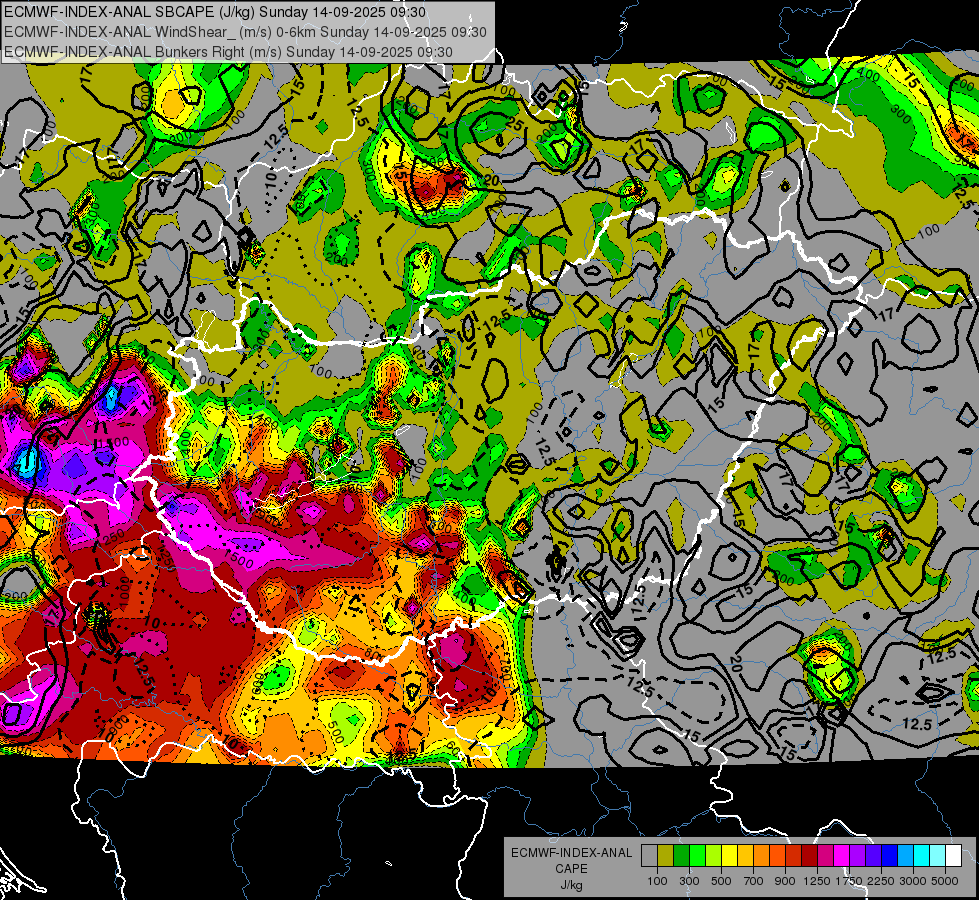Select the dark green legend swatch

(681, 856)
